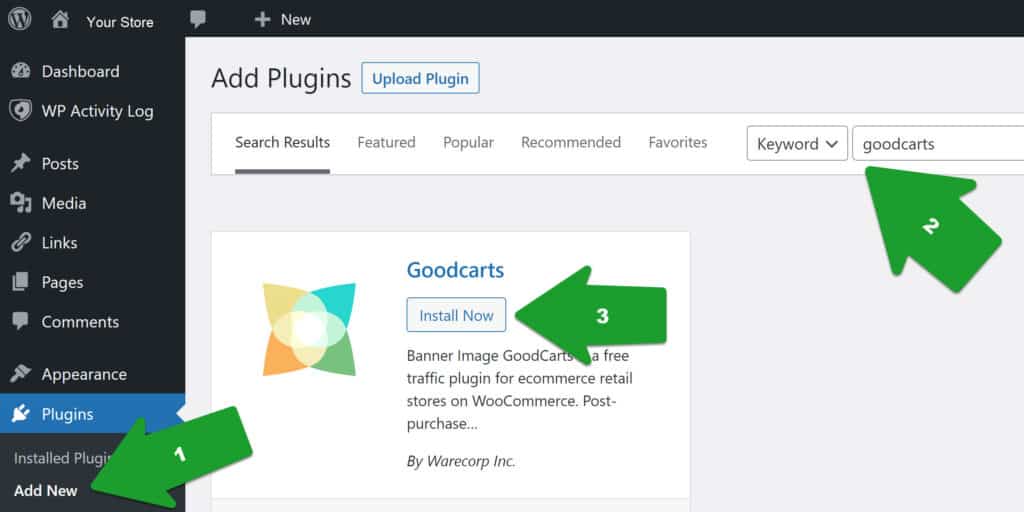Switch to the Featured tab

click(387, 142)
